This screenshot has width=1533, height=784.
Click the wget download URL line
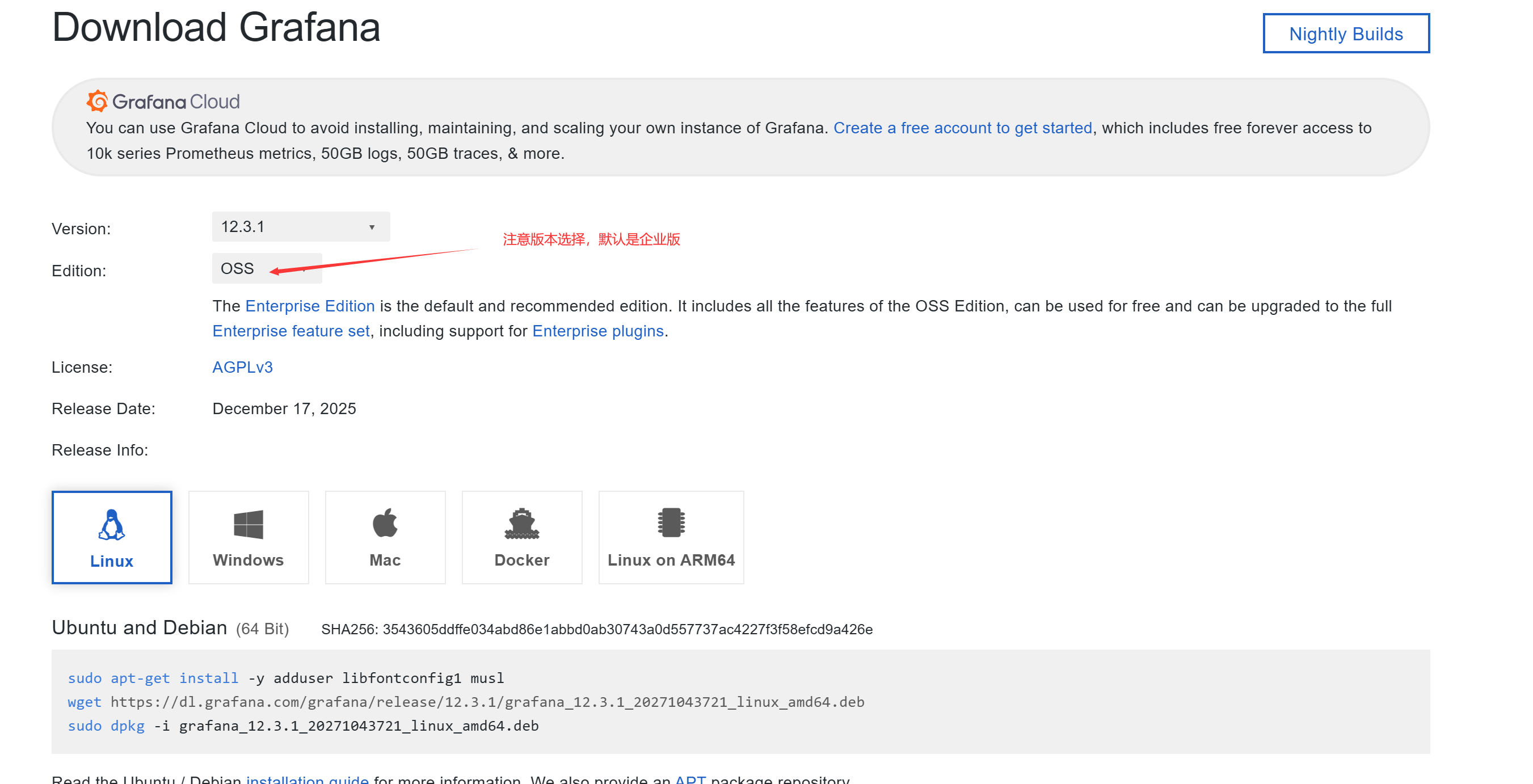pyautogui.click(x=486, y=702)
